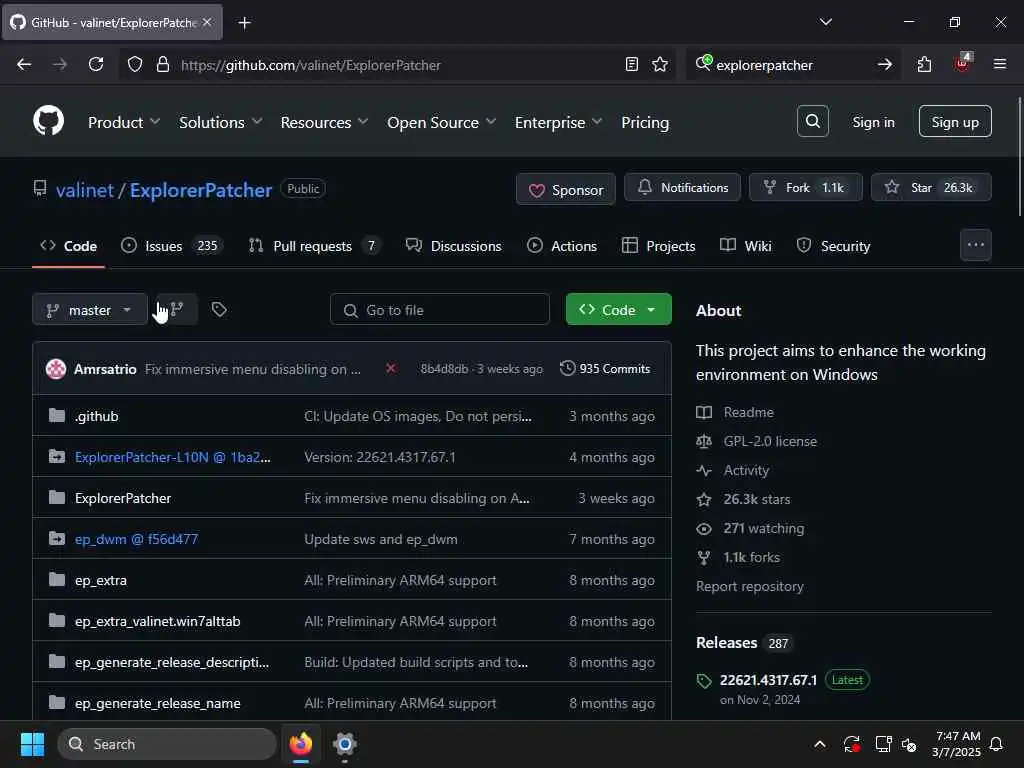Open the Settings gear icon in taskbar
This screenshot has height=768, width=1024.
[344, 744]
